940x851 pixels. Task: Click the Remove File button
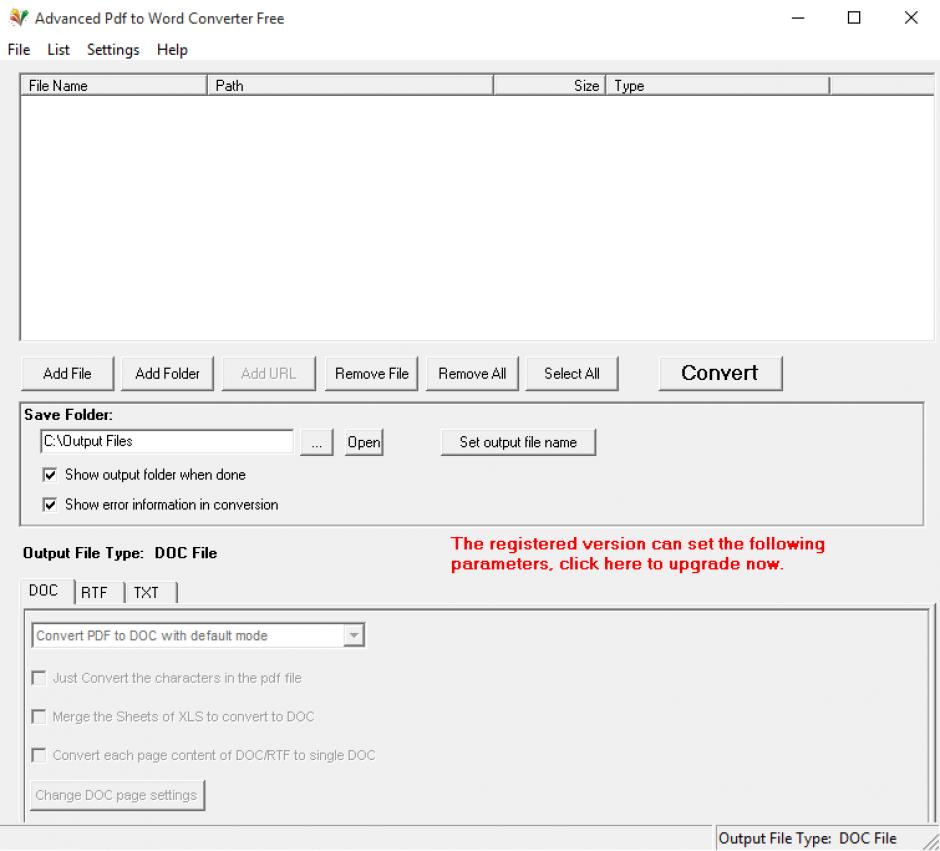(372, 374)
